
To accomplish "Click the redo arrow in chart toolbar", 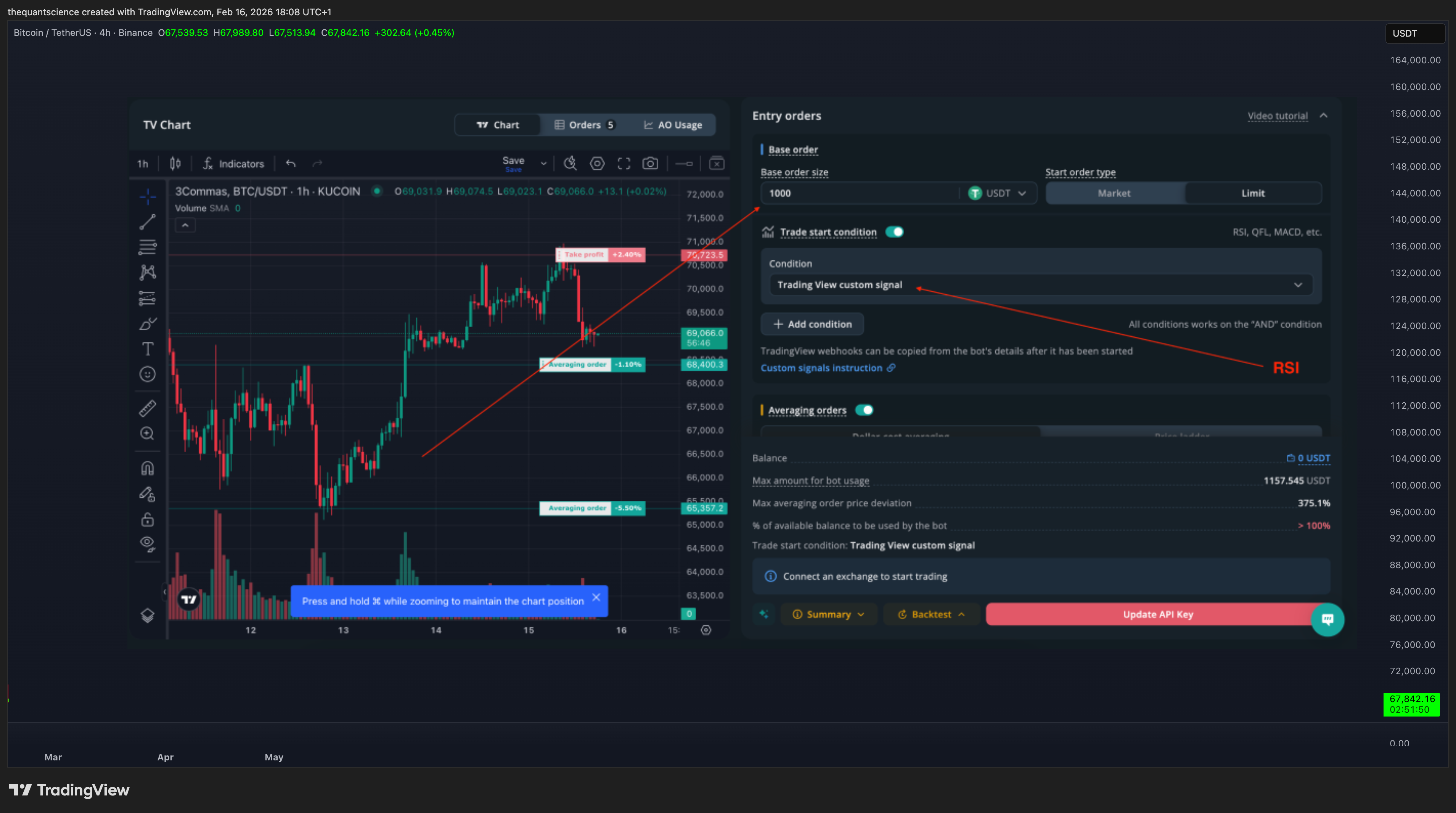I will coord(318,163).
